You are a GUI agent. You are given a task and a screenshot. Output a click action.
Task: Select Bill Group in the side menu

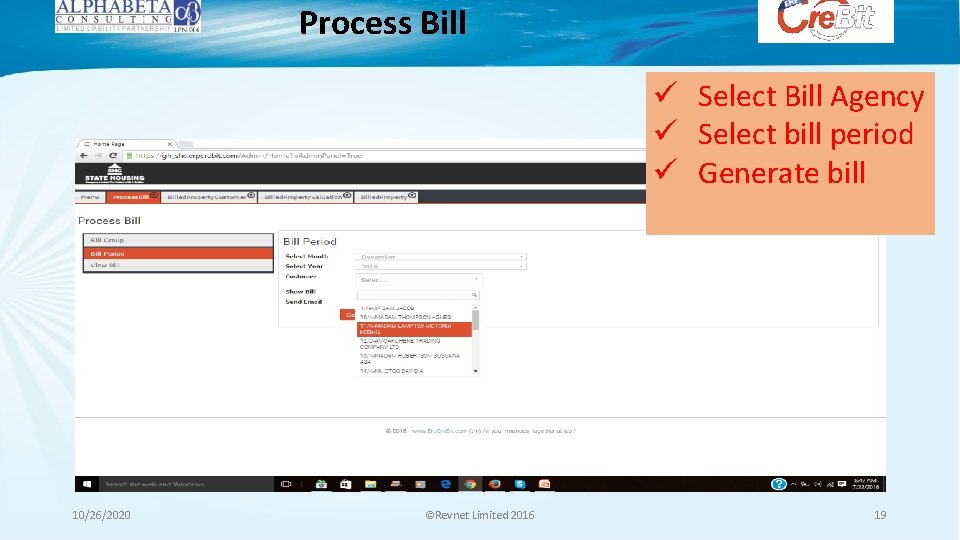point(178,240)
